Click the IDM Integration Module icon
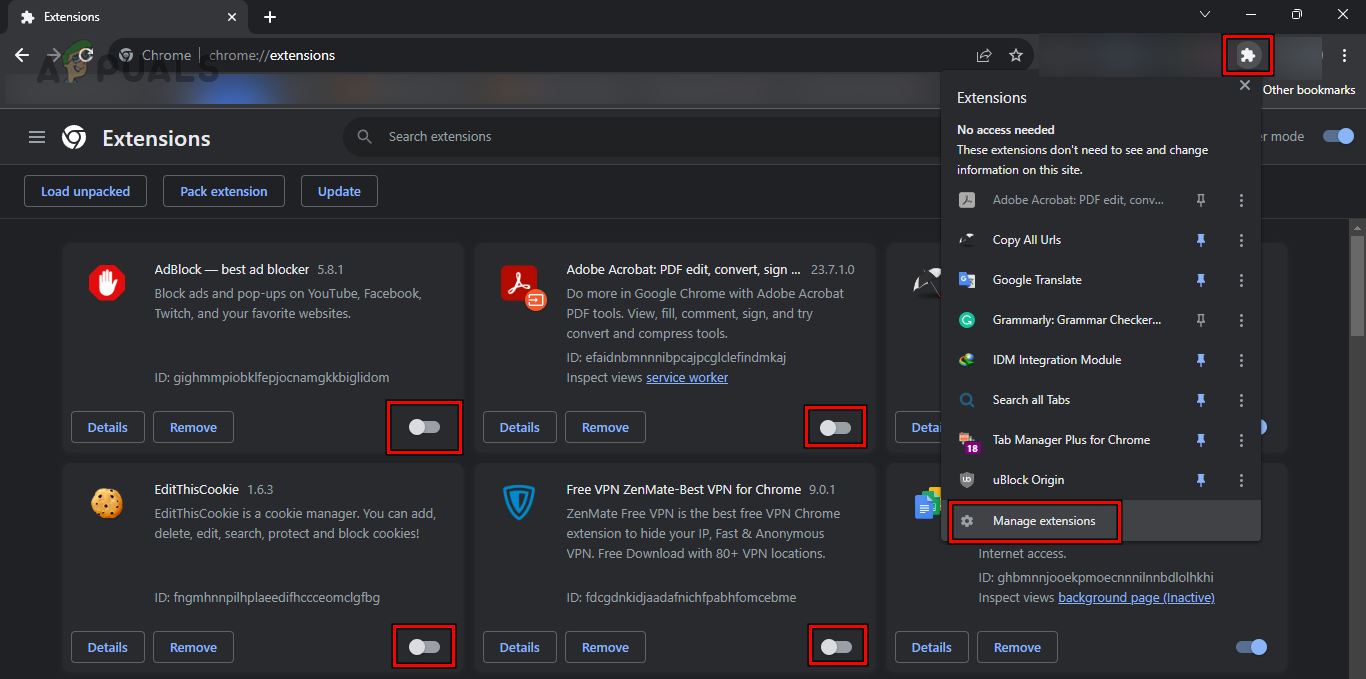Screen dimensions: 1366x679 (966, 360)
